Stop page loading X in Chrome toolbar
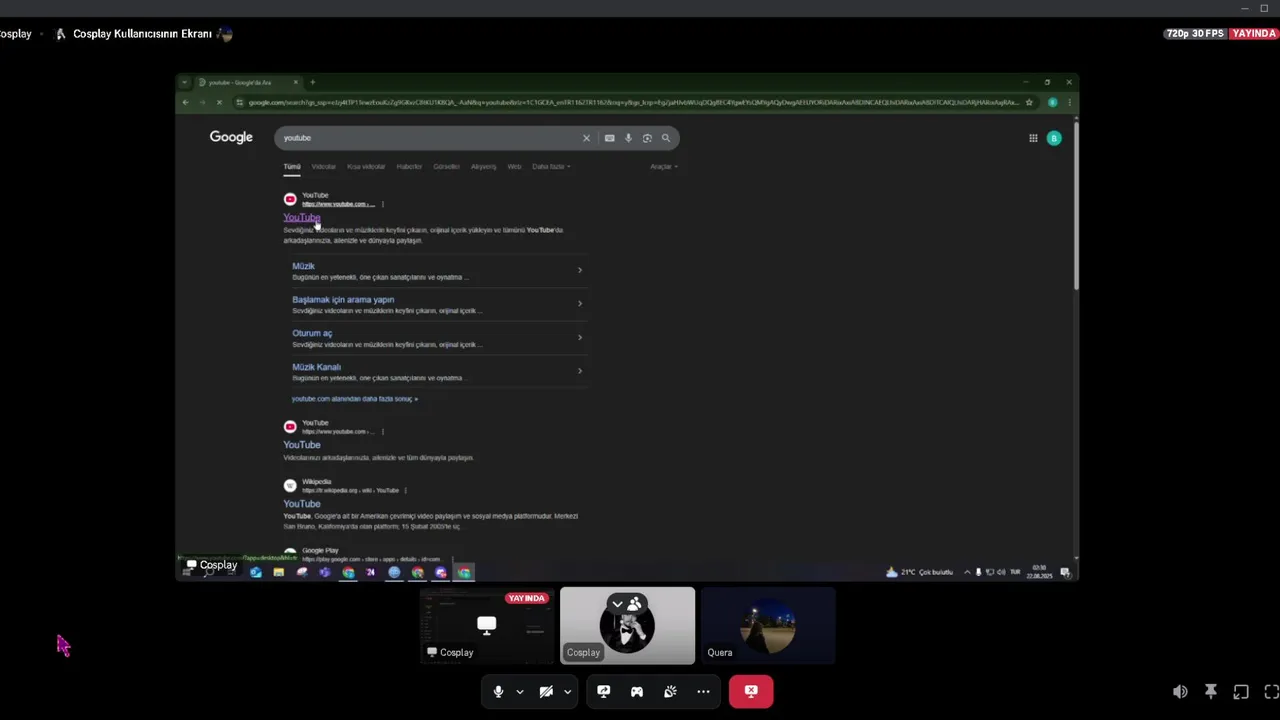1280x720 pixels. [218, 102]
